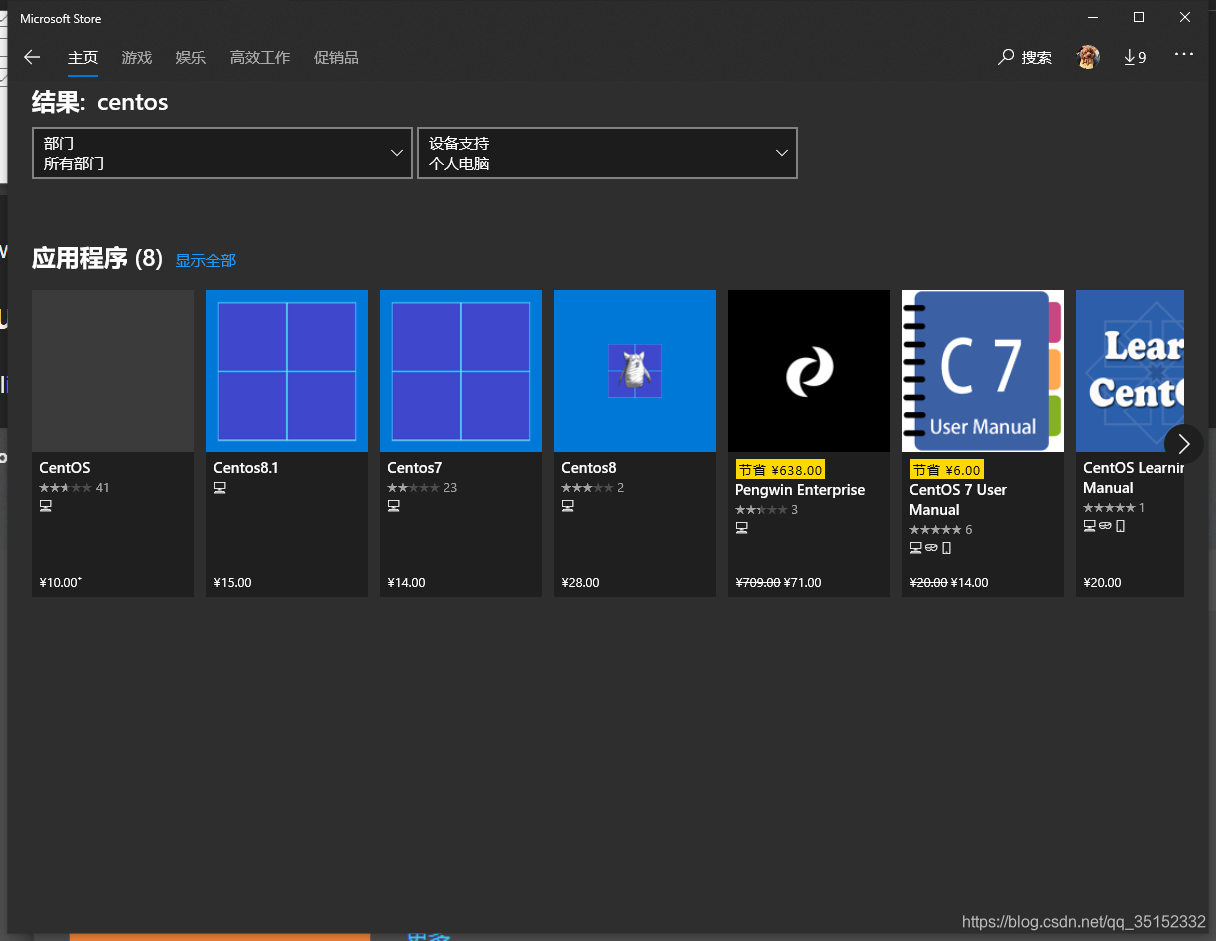Click the ¥10.00 price of CentOS
The width and height of the screenshot is (1216, 941).
click(x=60, y=582)
